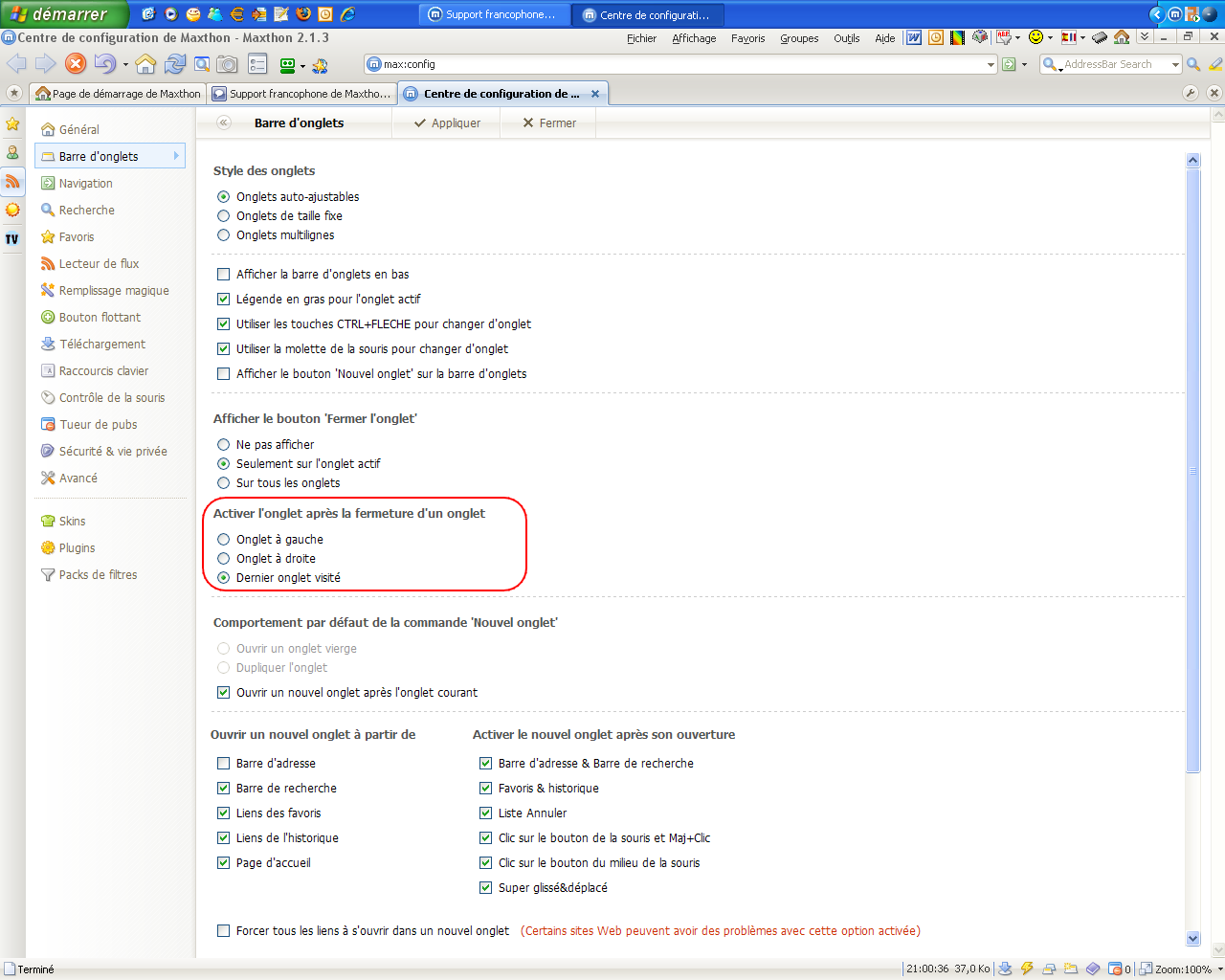This screenshot has width=1225, height=980.
Task: Open the Fichier menu
Action: click(x=642, y=38)
